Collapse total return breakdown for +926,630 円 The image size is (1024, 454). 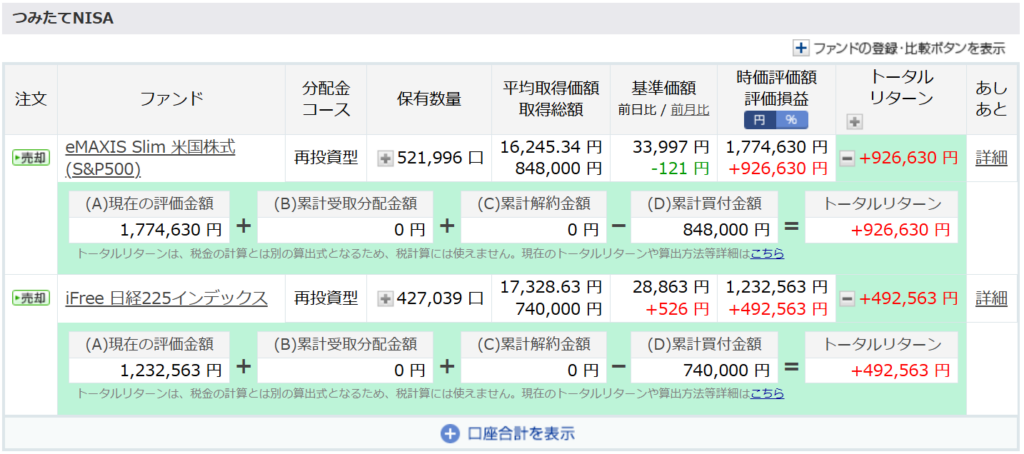846,158
